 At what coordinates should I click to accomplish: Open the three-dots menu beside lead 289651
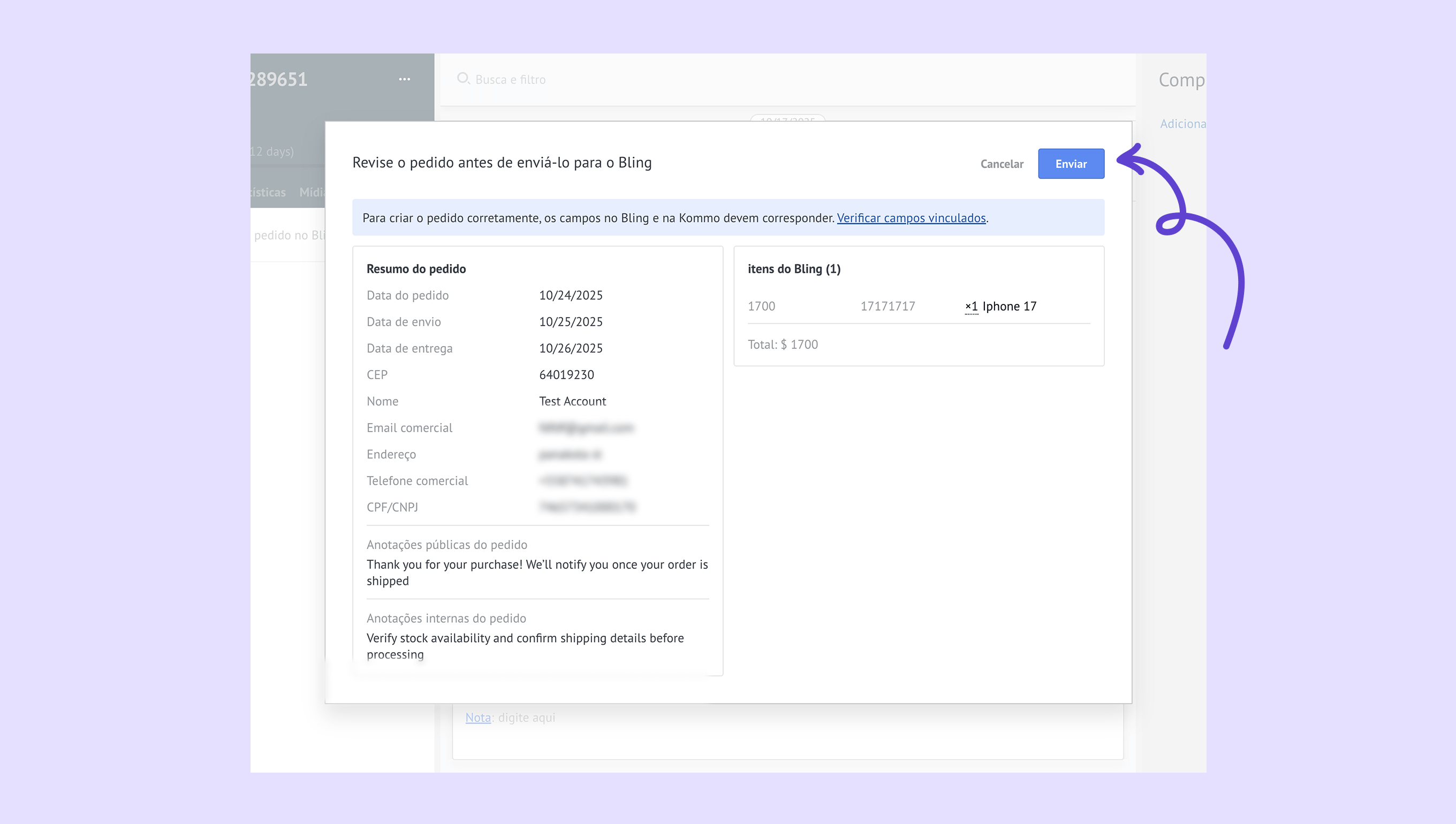tap(404, 79)
